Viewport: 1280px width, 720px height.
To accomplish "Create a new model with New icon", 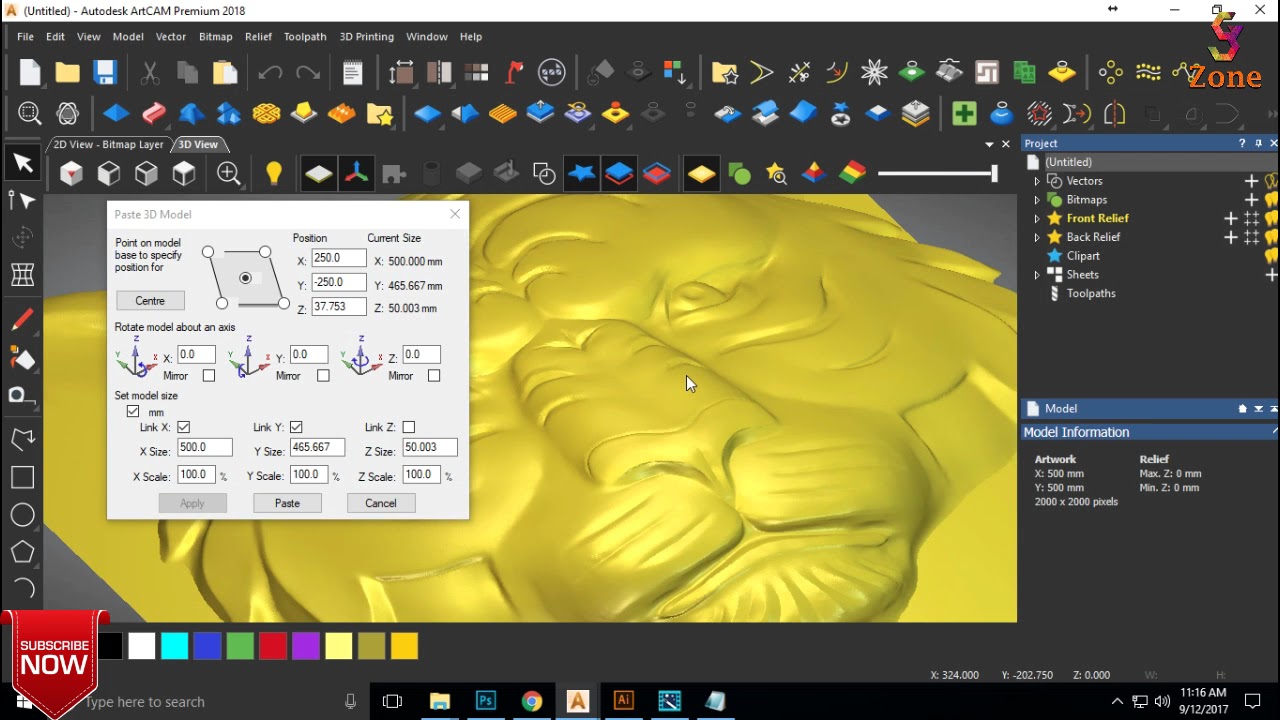I will pyautogui.click(x=30, y=72).
